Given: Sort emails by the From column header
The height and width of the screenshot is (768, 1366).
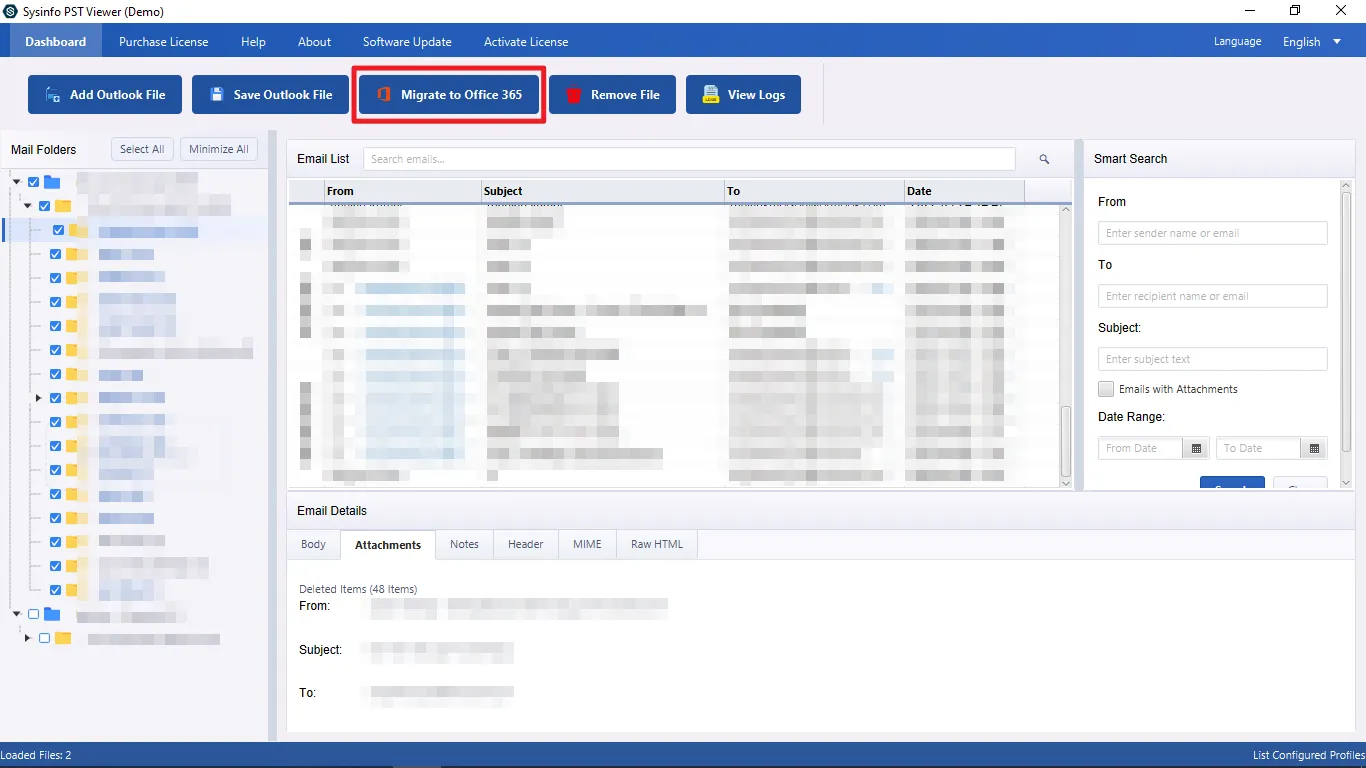Looking at the screenshot, I should coord(403,191).
